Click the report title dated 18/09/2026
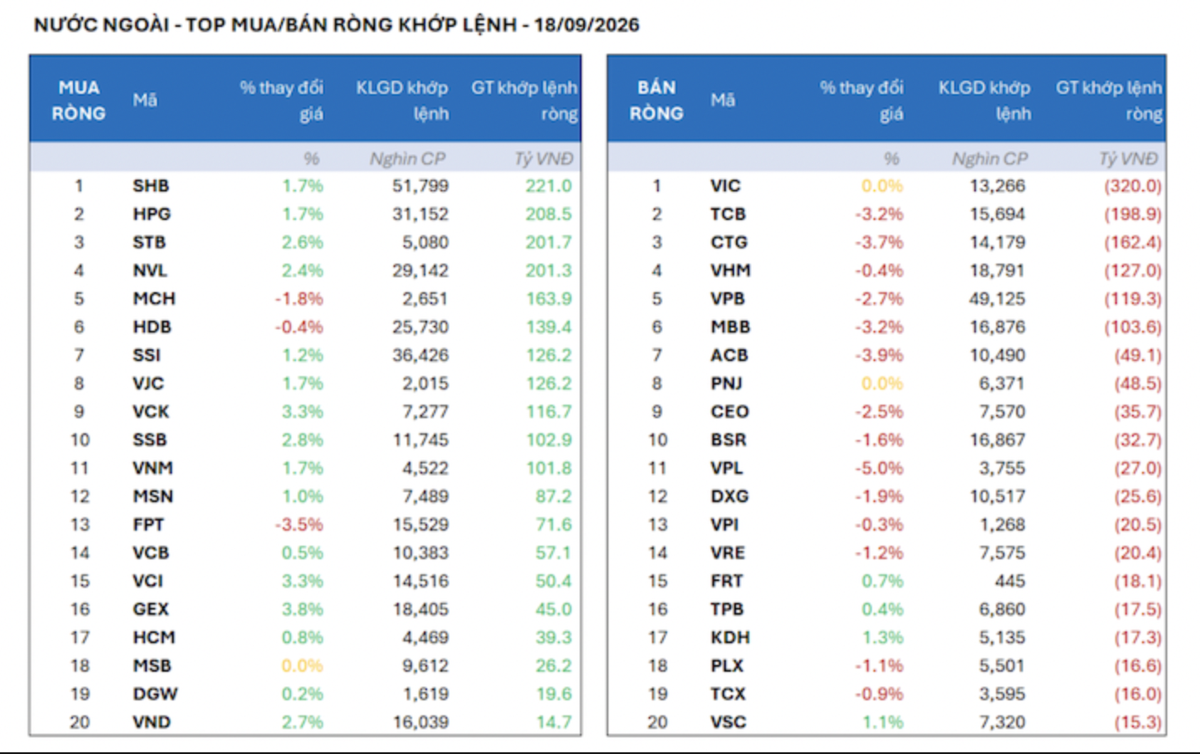 click(x=336, y=26)
